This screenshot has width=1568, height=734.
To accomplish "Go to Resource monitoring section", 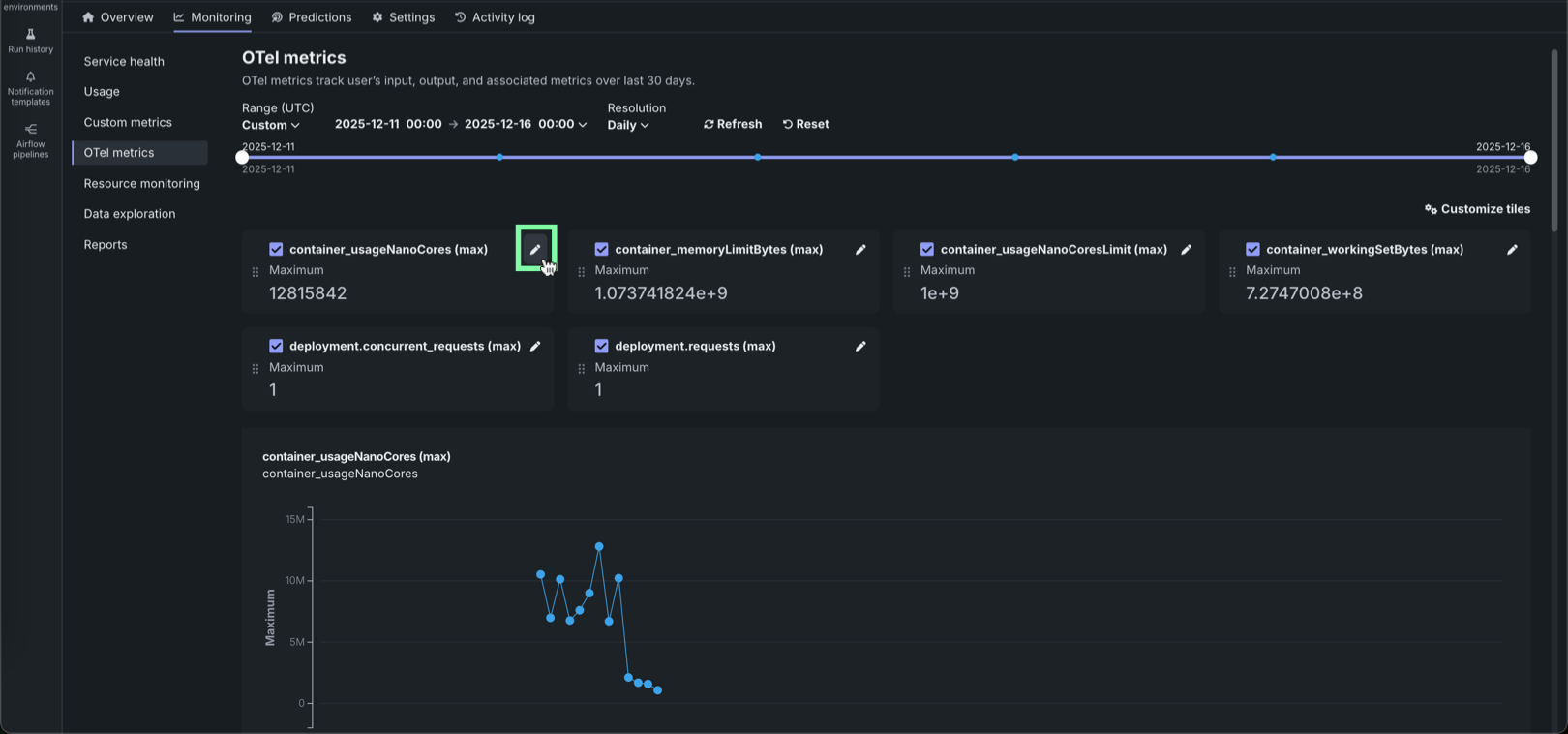I will (x=141, y=183).
